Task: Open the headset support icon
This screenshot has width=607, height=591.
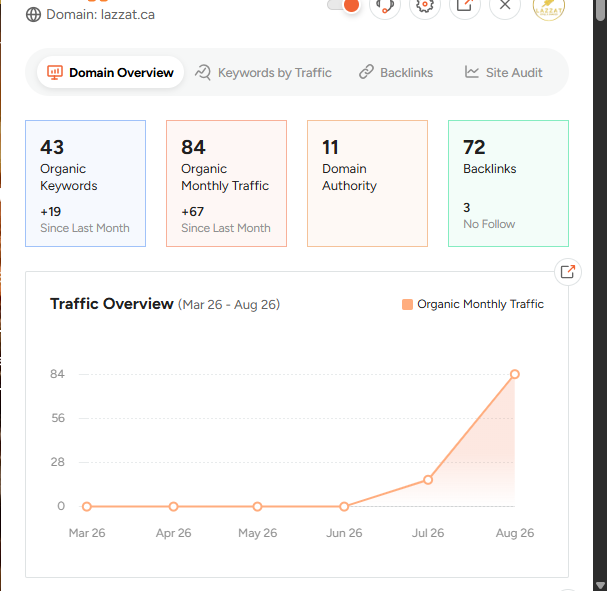Action: [385, 5]
